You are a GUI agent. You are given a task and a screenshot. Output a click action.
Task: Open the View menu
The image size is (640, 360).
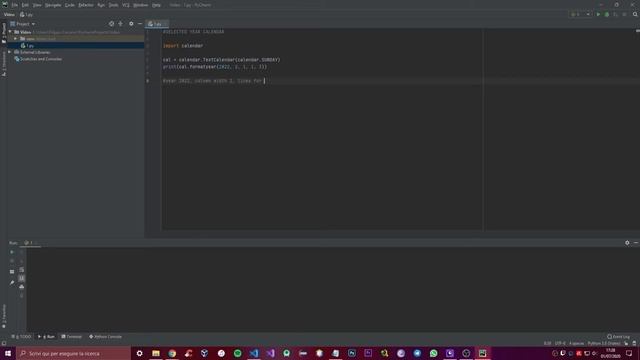click(37, 5)
